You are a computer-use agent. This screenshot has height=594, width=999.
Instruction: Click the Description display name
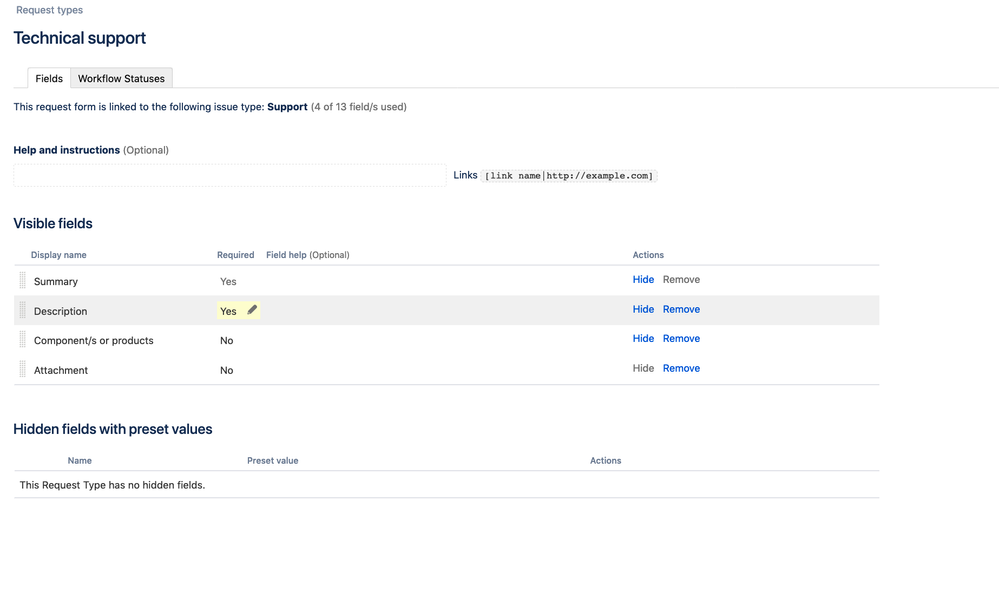[x=61, y=311]
